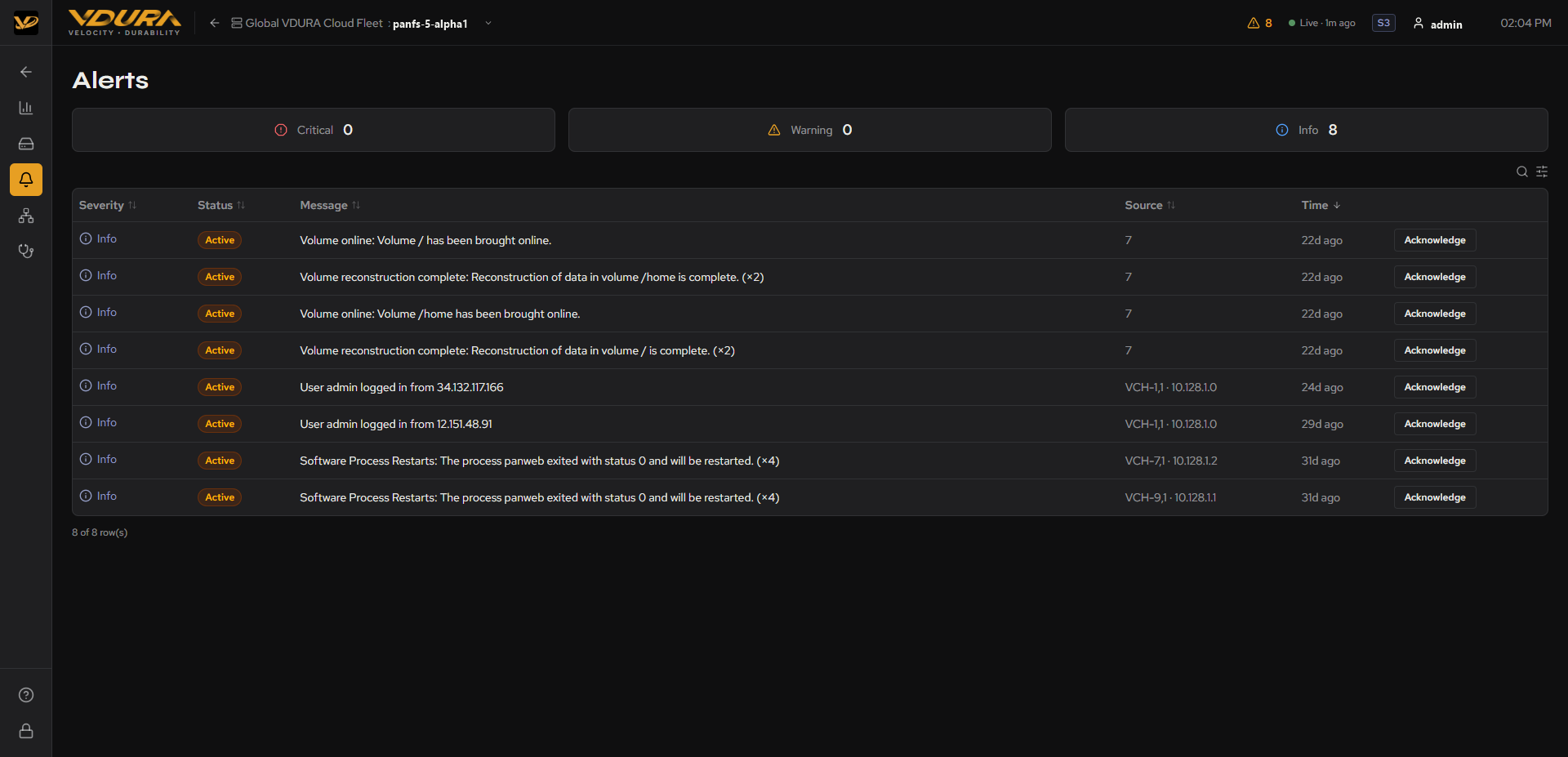The width and height of the screenshot is (1568, 757).
Task: Acknowledge the VCH-7,1 panweb restart alert
Action: (x=1435, y=461)
